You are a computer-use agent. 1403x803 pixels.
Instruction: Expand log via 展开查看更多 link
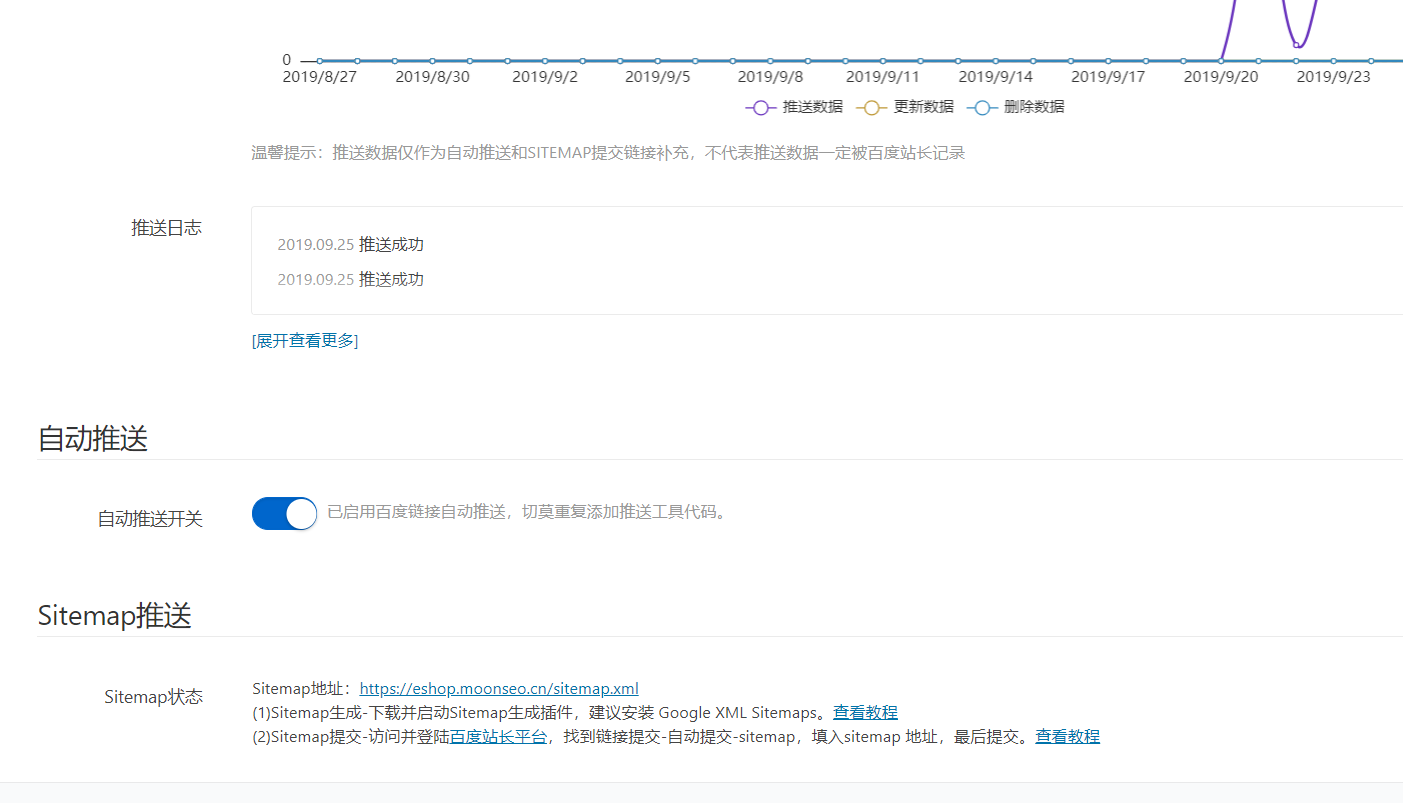click(305, 341)
